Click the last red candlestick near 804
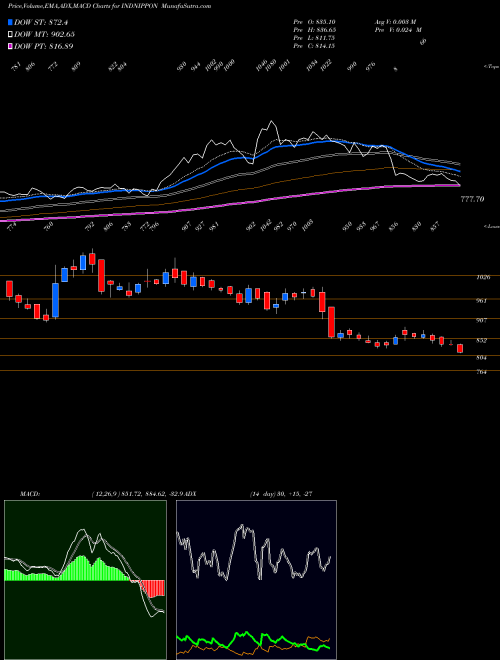 460,348
